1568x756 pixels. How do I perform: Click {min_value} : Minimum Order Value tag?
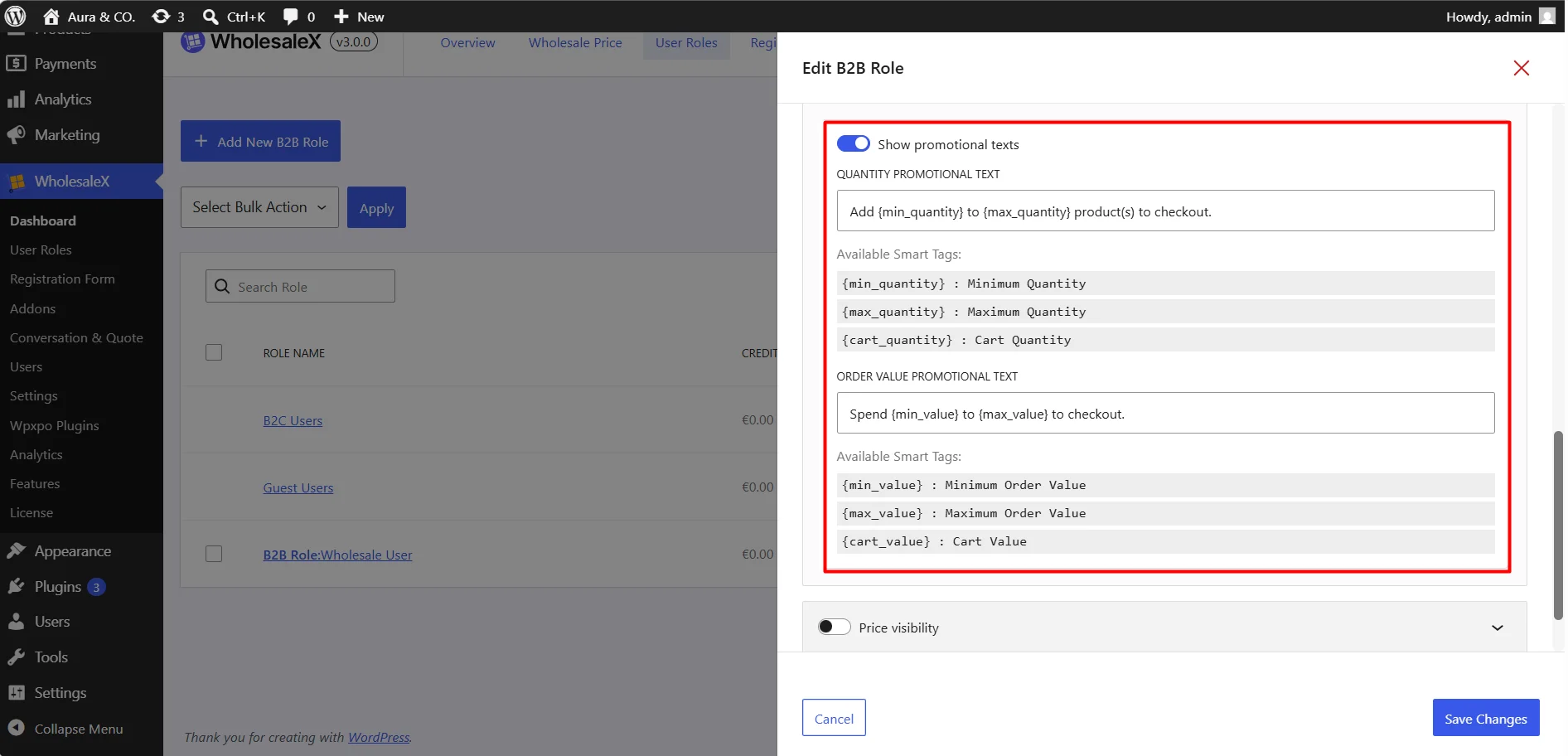pos(1165,485)
